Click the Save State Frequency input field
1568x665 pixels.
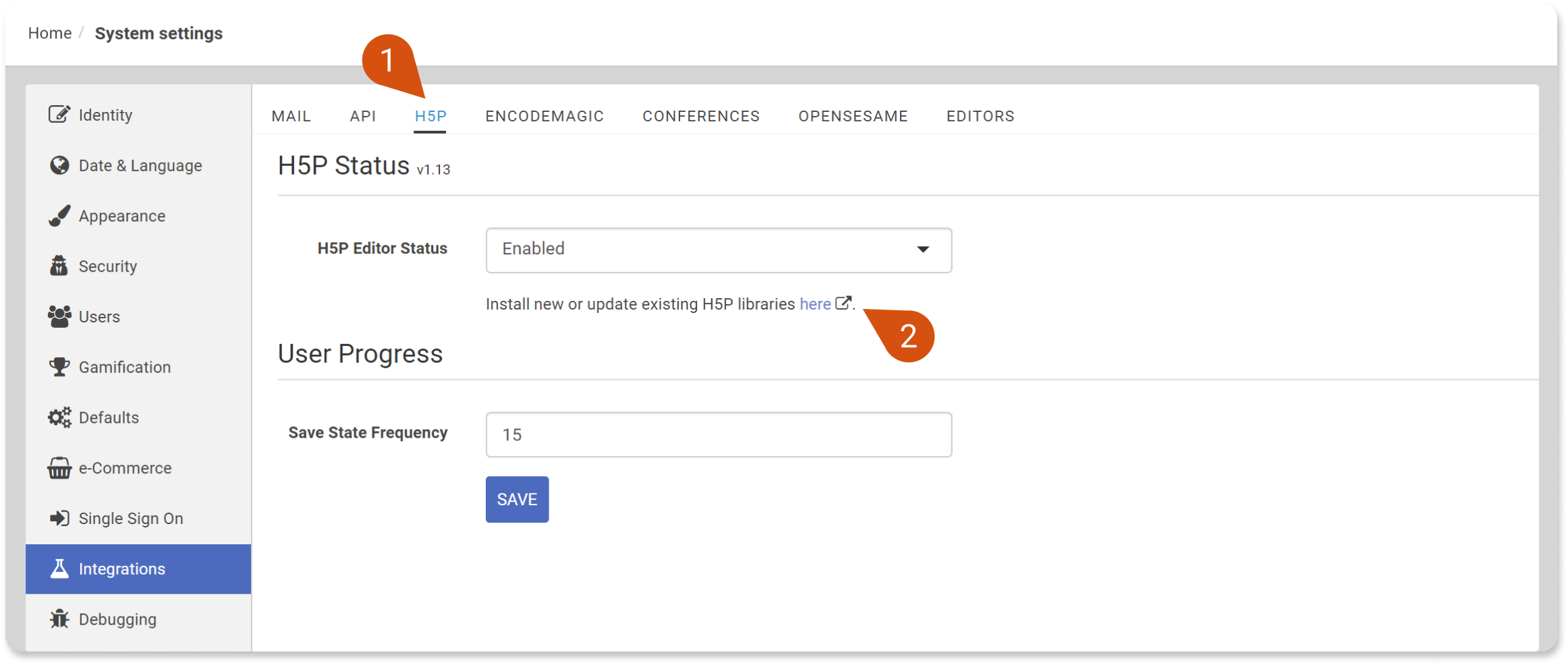(719, 434)
